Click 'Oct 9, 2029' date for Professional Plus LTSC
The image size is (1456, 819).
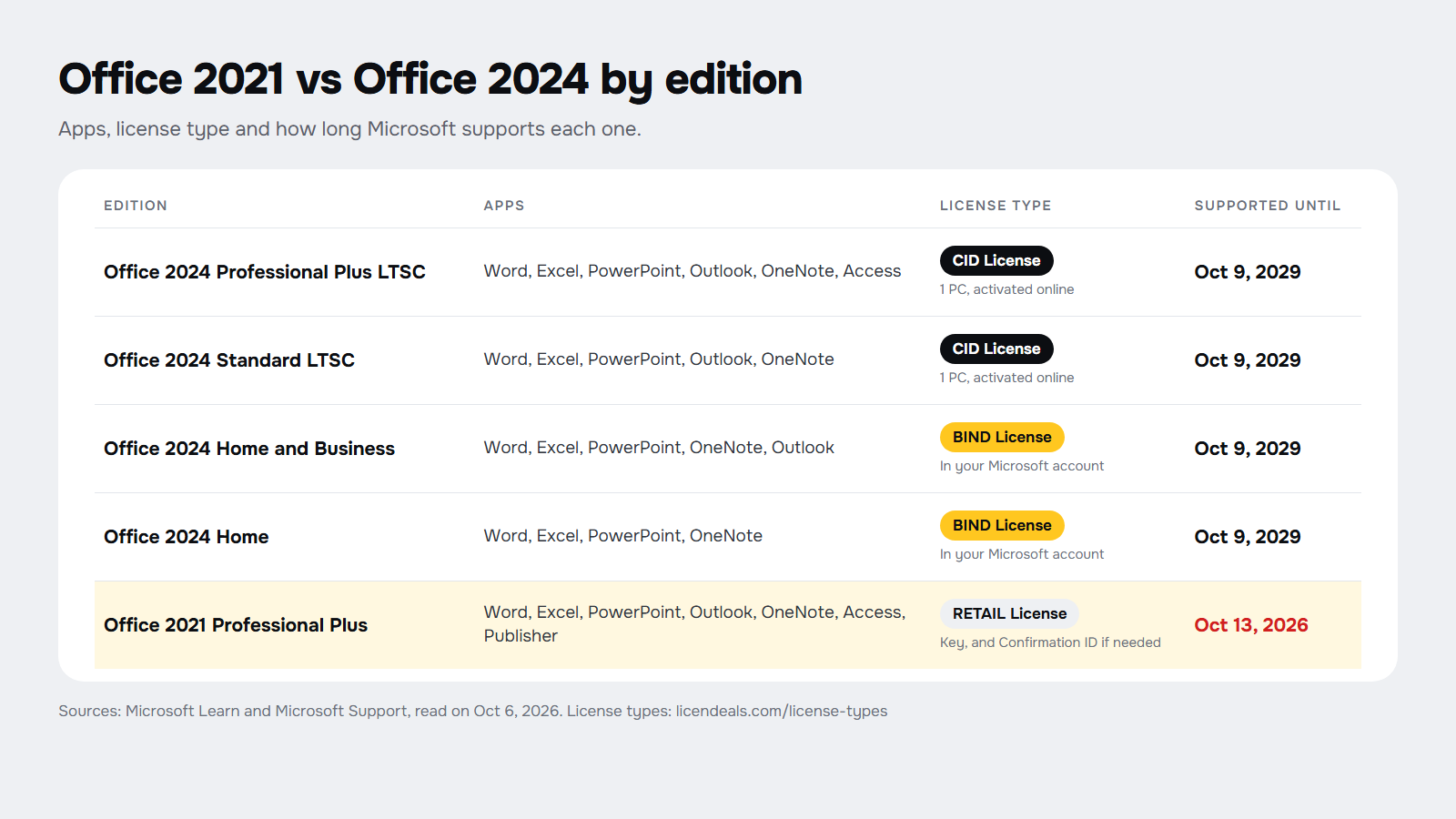point(1248,272)
